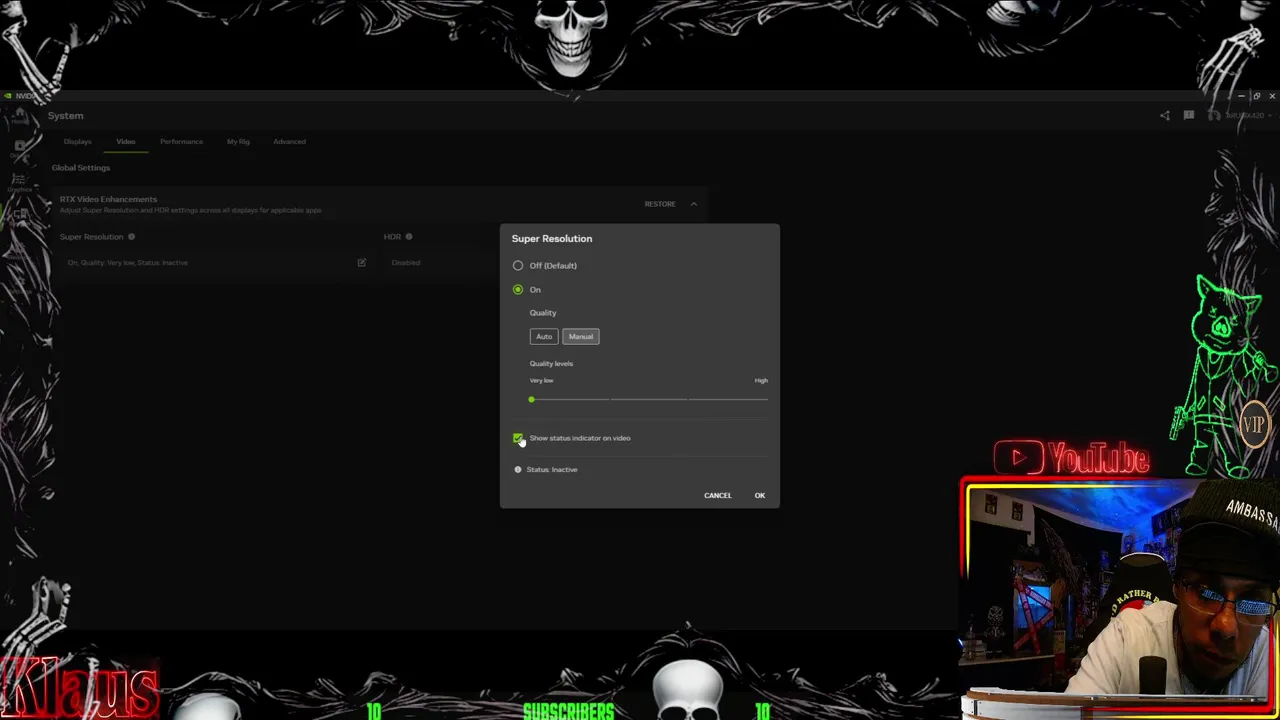Image resolution: width=1280 pixels, height=720 pixels.
Task: Switch to the Displays tab
Action: pos(77,141)
